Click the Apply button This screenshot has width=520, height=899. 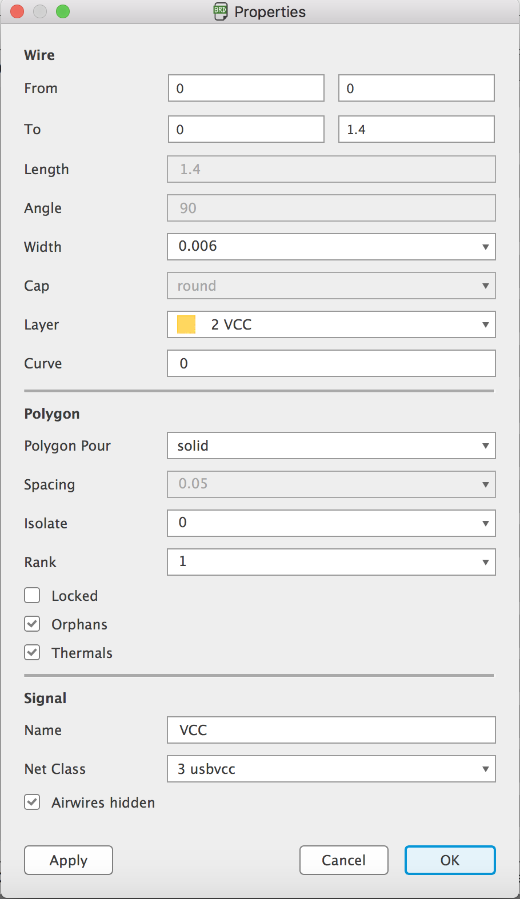pyautogui.click(x=68, y=860)
